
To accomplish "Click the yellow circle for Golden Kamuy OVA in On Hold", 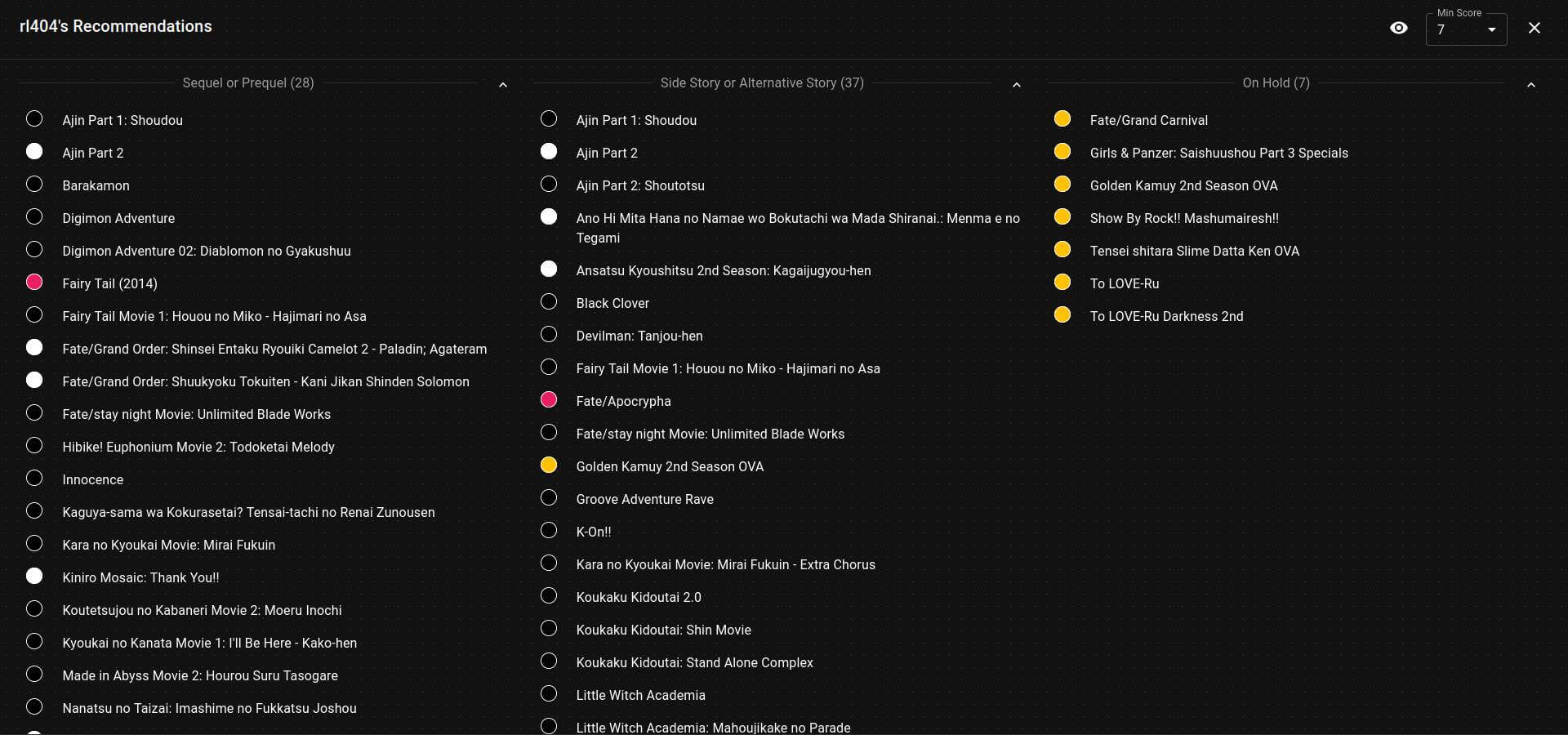I will coord(1062,184).
